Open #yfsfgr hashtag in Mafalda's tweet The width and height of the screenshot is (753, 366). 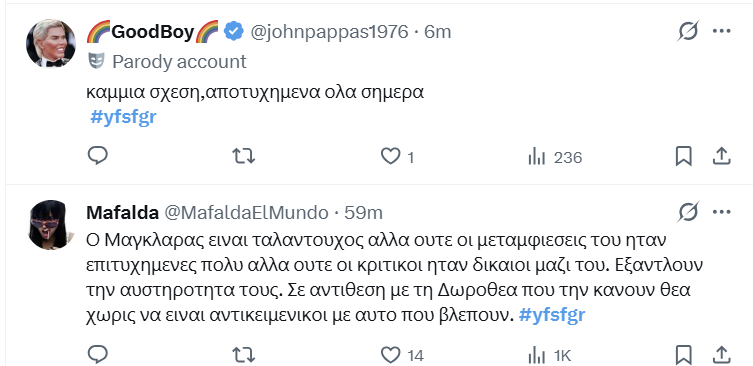[x=552, y=315]
